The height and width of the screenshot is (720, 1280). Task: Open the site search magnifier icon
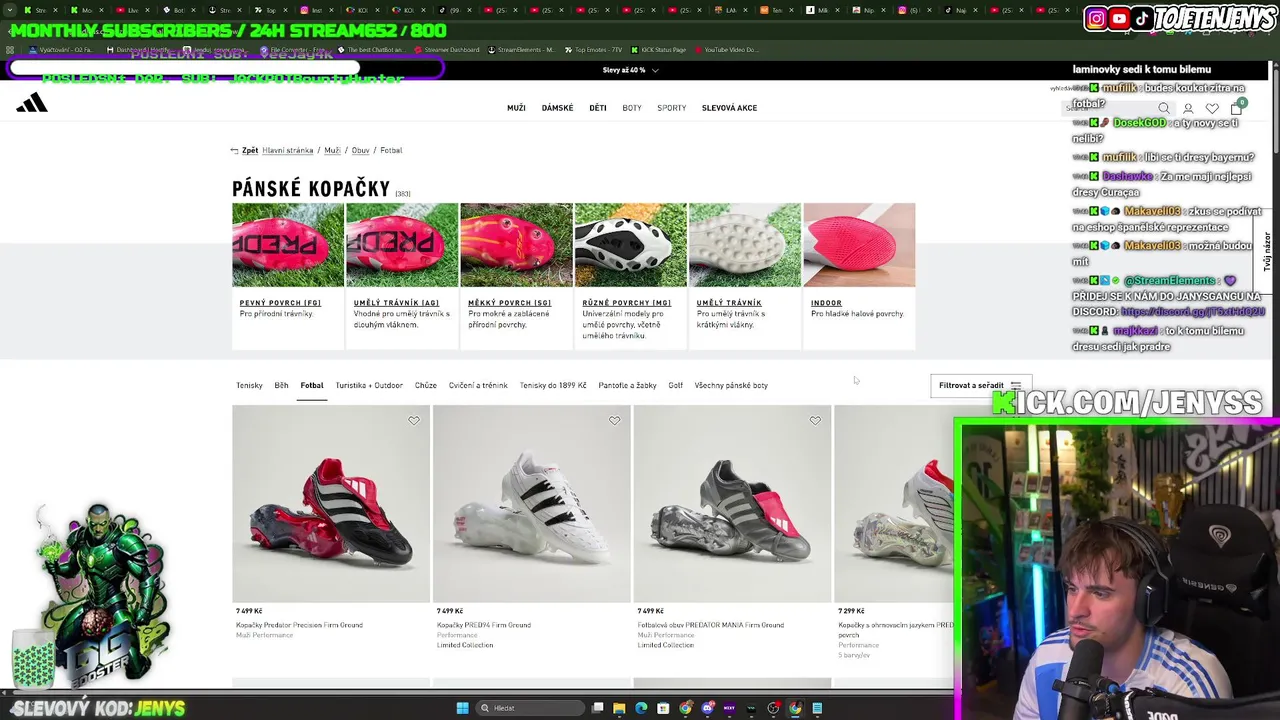tap(1164, 108)
